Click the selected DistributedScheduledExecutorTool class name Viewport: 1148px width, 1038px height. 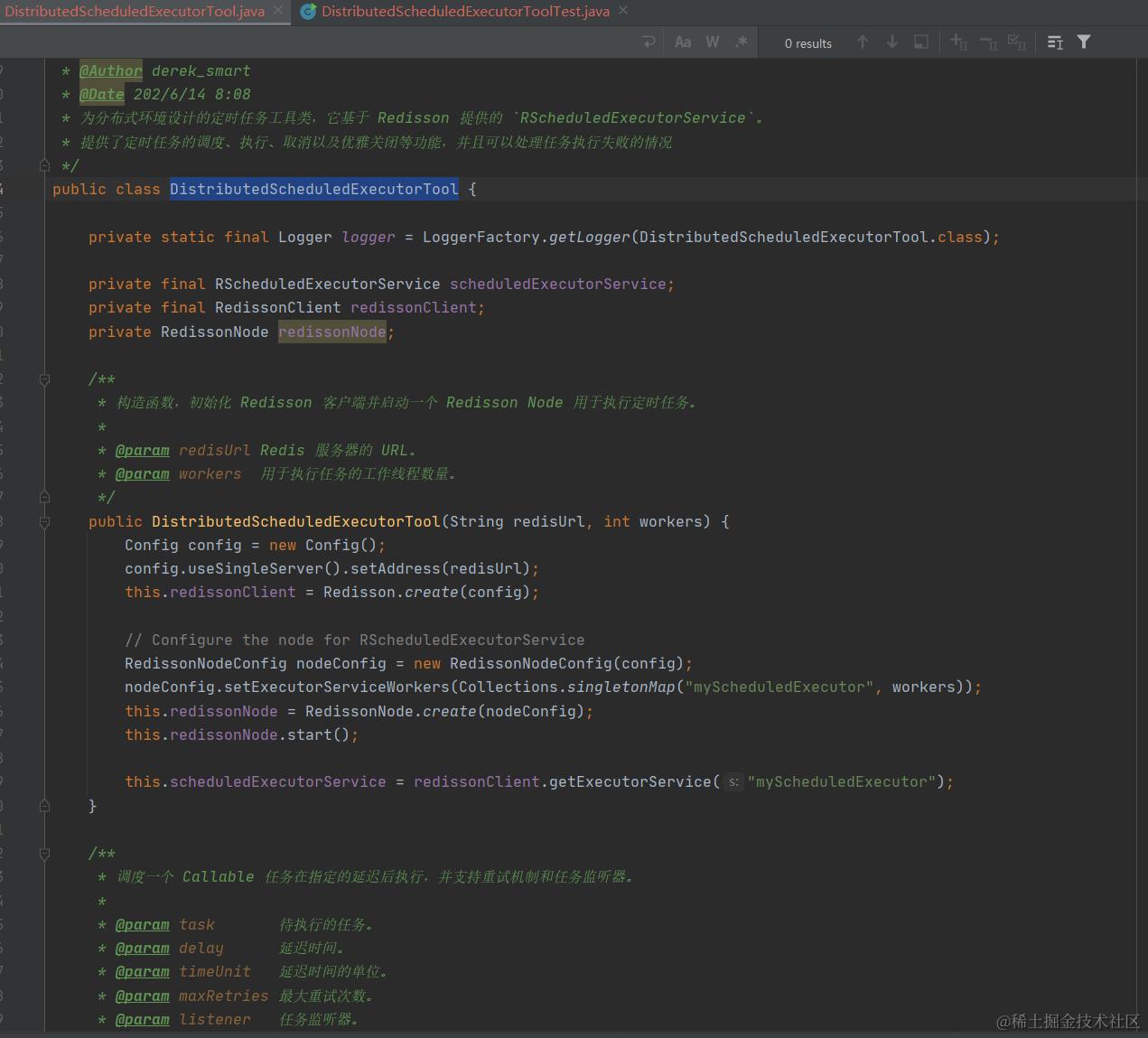pyautogui.click(x=313, y=189)
